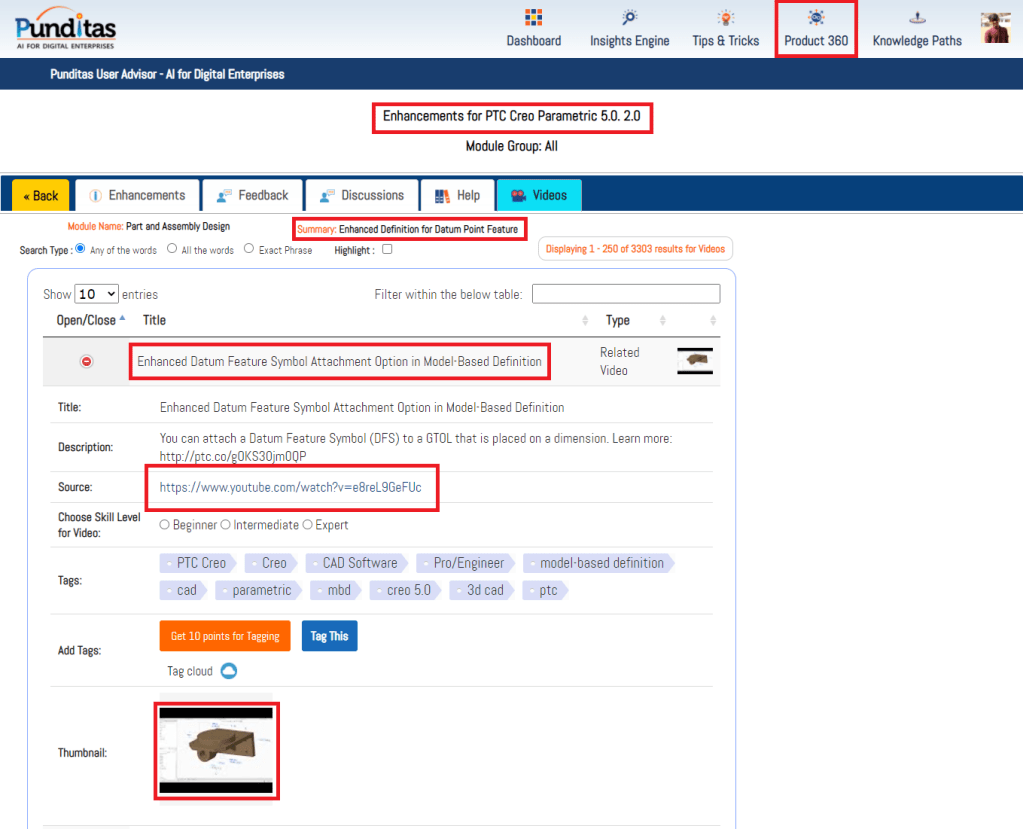Open the Tips & Tricks lightbulb icon
The height and width of the screenshot is (829, 1023).
[x=725, y=18]
